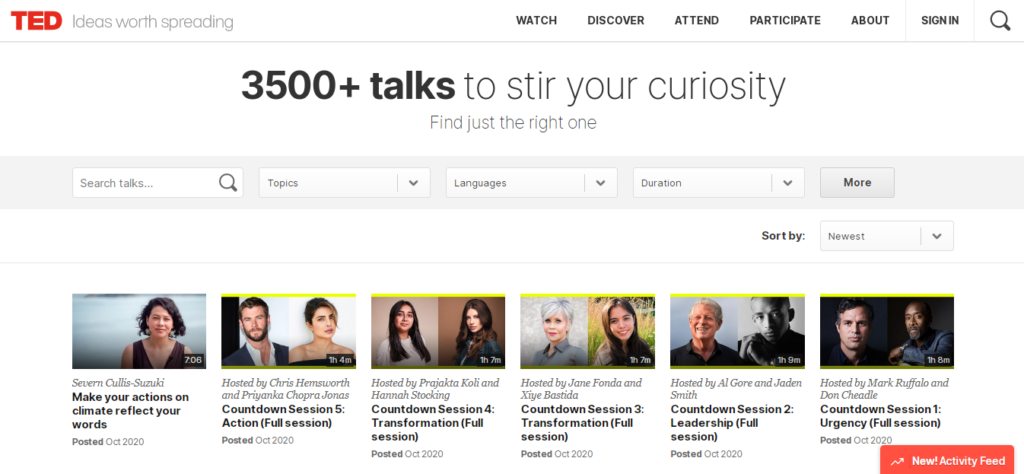Open the WATCH menu
Image resolution: width=1024 pixels, height=474 pixels.
pos(536,20)
